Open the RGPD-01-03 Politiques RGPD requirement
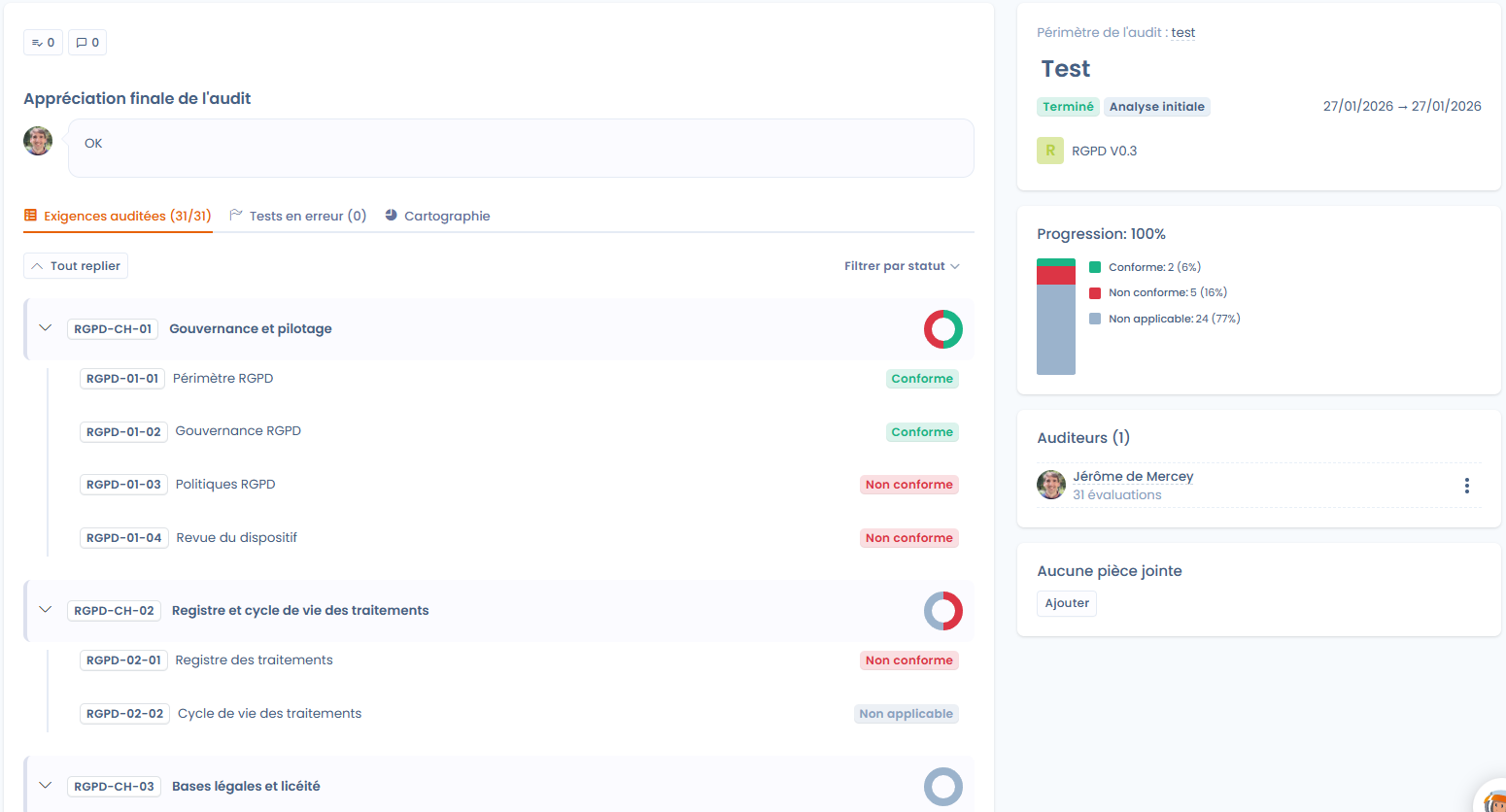This screenshot has height=812, width=1506. coord(225,485)
